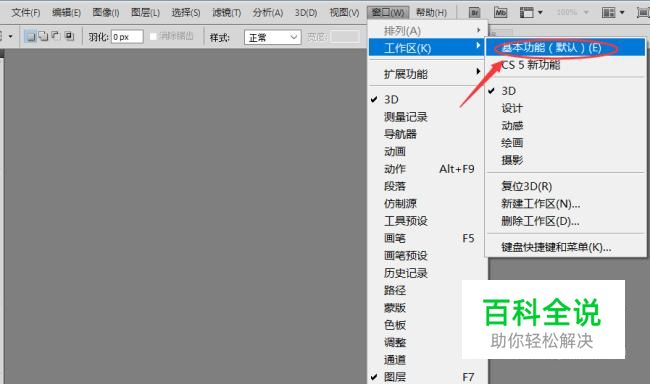This screenshot has width=650, height=384.
Task: Toggle the 图层 panel entry (F7)
Action: 427,377
